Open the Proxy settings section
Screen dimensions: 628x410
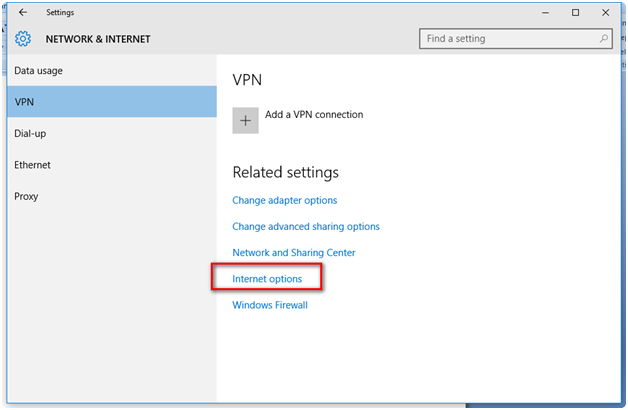(x=26, y=196)
